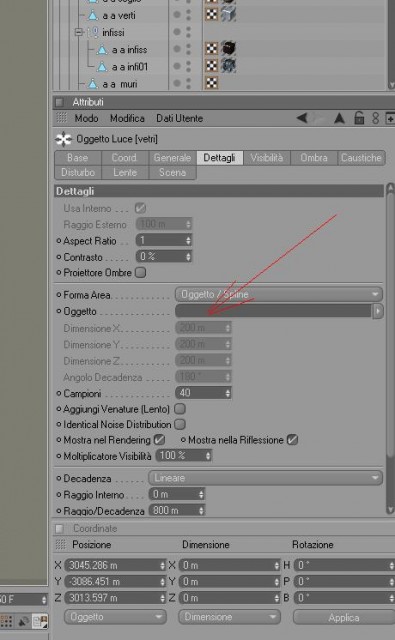Uncheck Mostra nella Riflessione
This screenshot has width=395, height=640.
click(x=292, y=440)
